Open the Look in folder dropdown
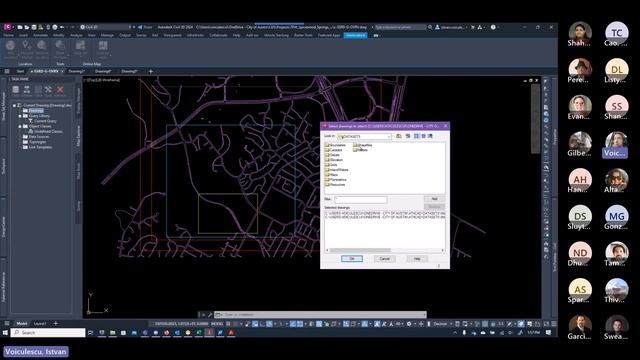Image resolution: width=640 pixels, height=360 pixels. 389,136
